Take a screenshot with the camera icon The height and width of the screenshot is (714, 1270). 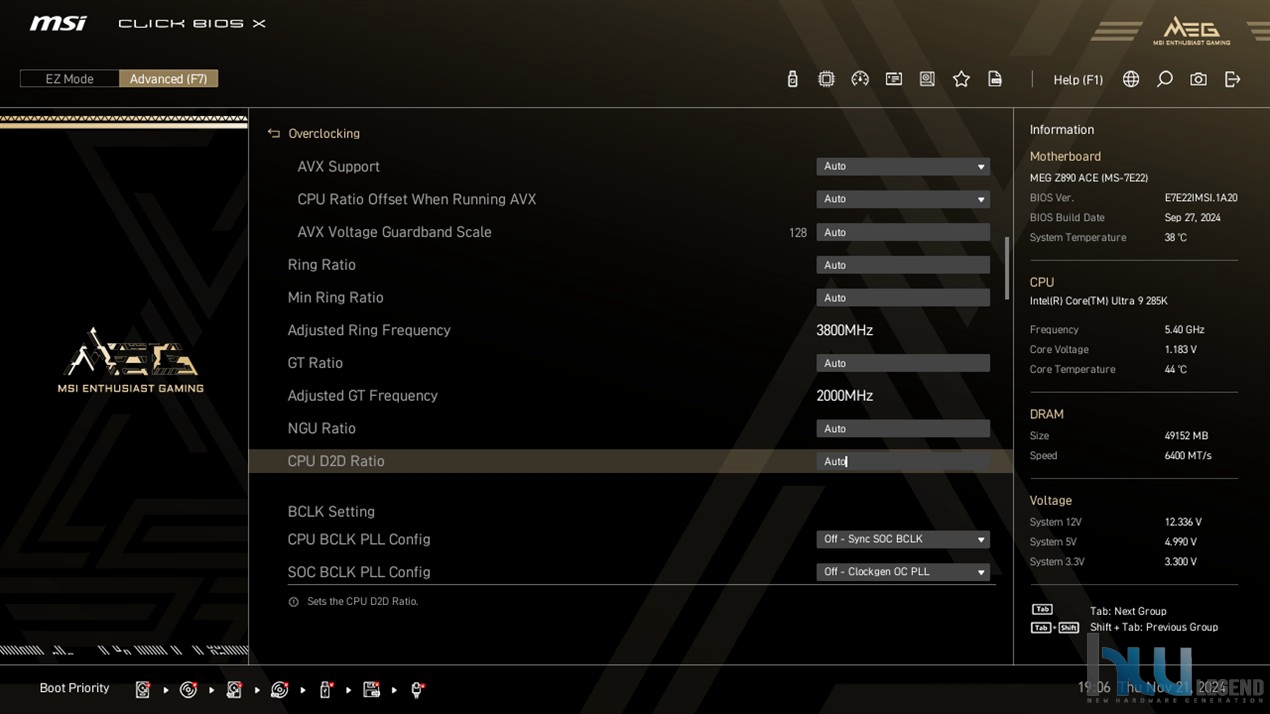pos(1198,79)
